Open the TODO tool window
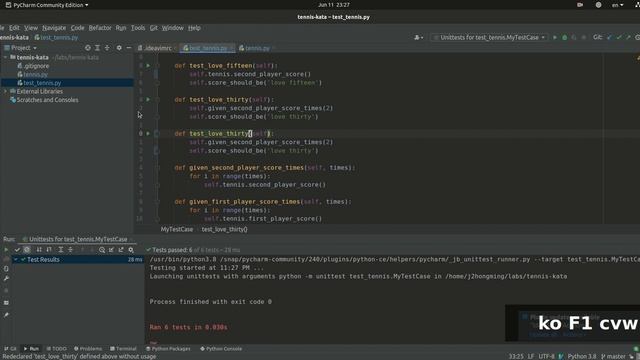The image size is (640, 360). click(x=56, y=349)
